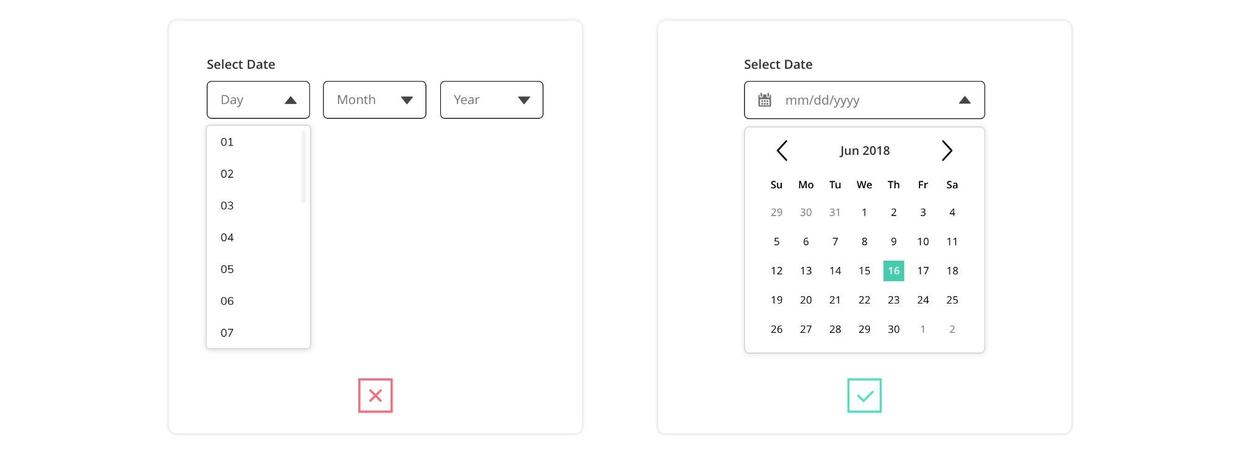The image size is (1240, 454).
Task: Click the Jun 2018 month label
Action: [x=864, y=151]
